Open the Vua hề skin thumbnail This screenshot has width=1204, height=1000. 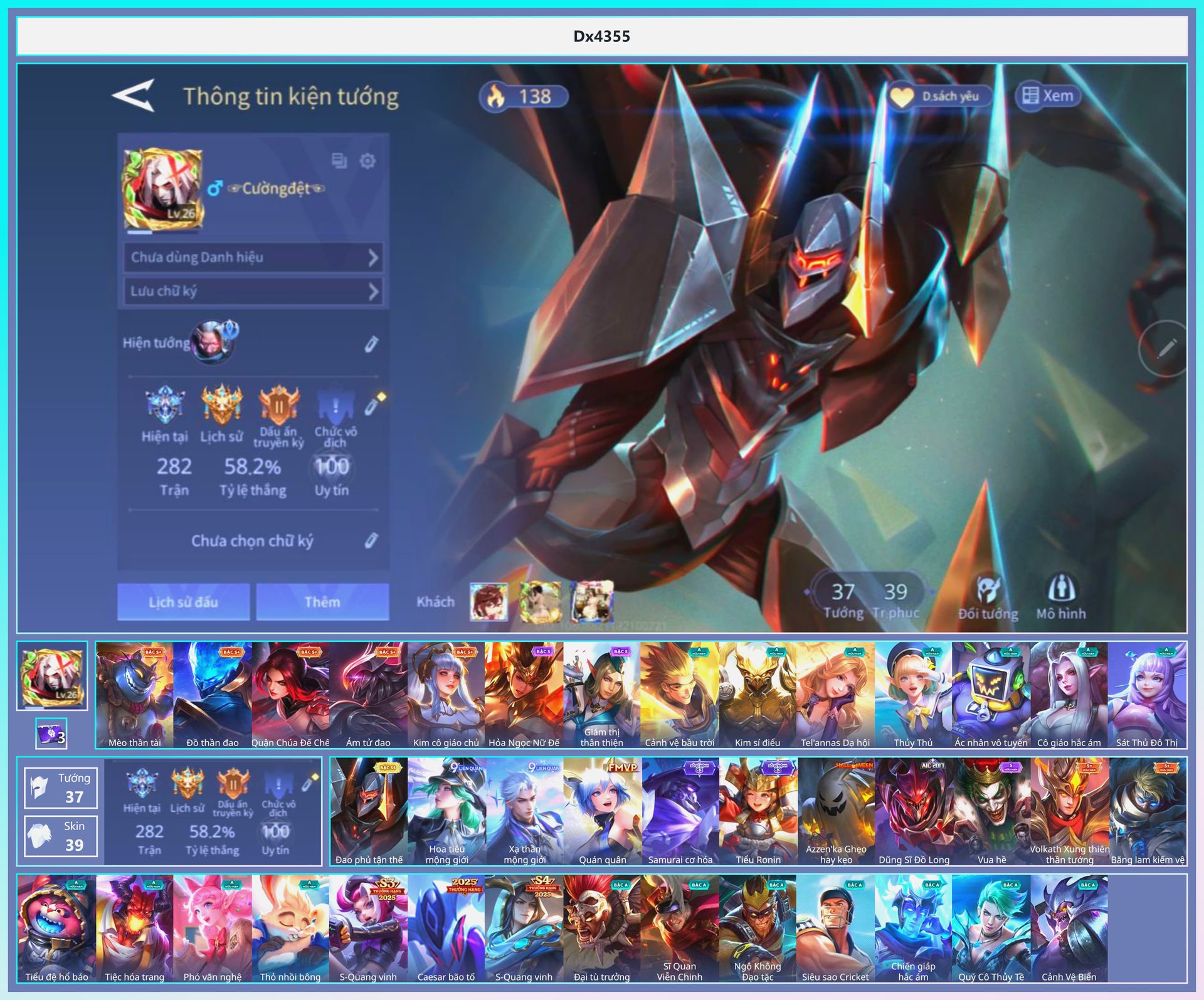[991, 811]
